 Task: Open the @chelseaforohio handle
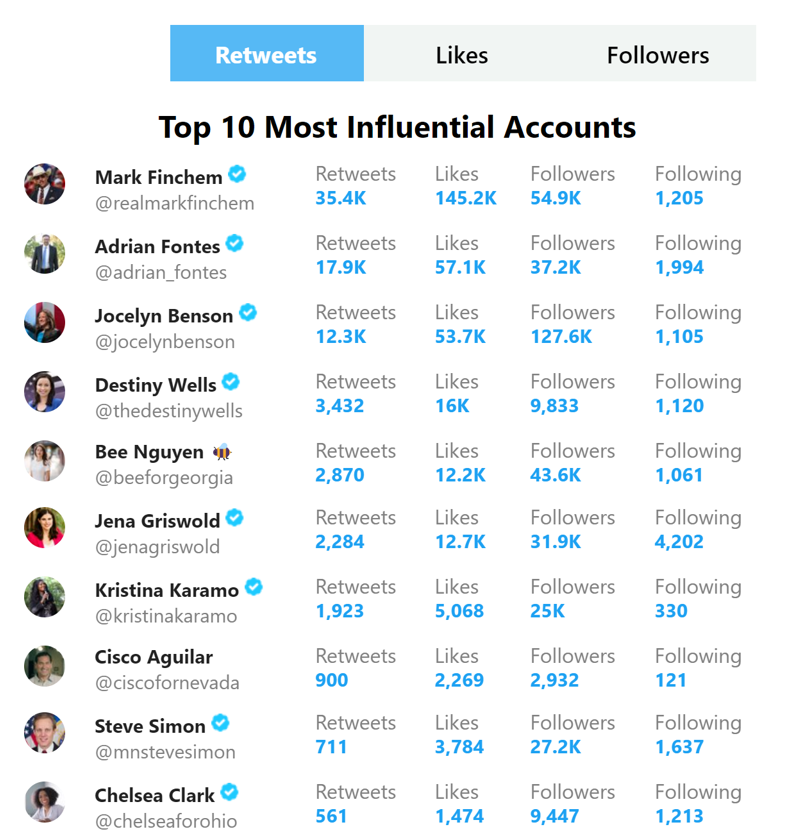(x=166, y=821)
